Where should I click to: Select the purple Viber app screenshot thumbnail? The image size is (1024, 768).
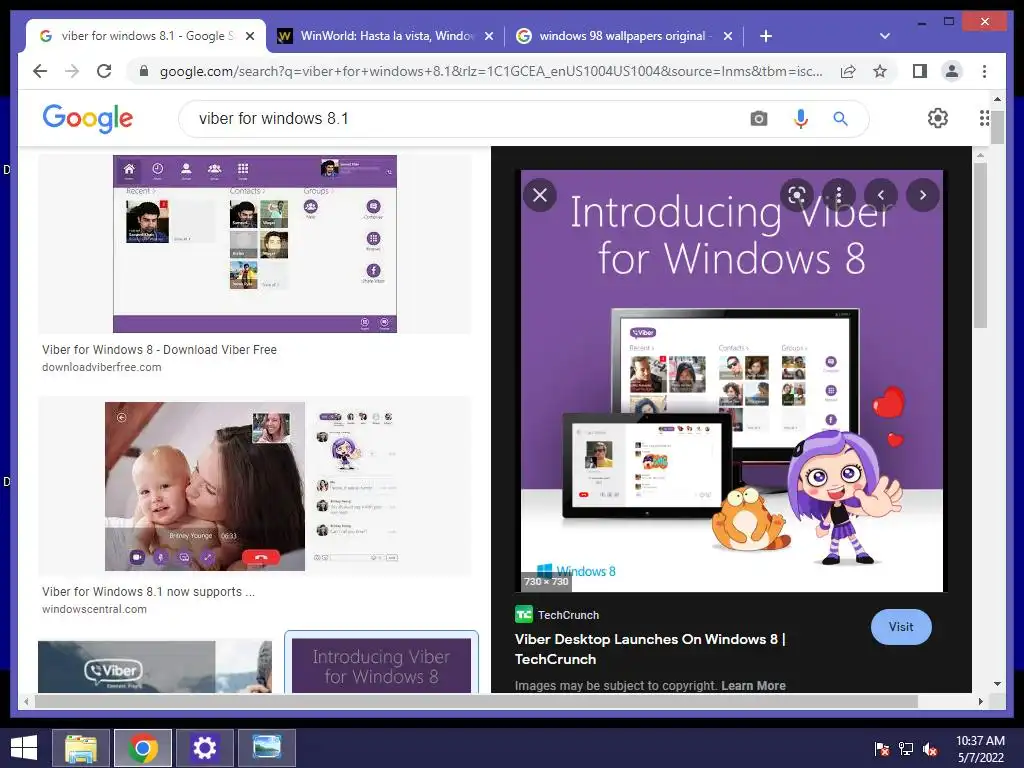click(255, 244)
